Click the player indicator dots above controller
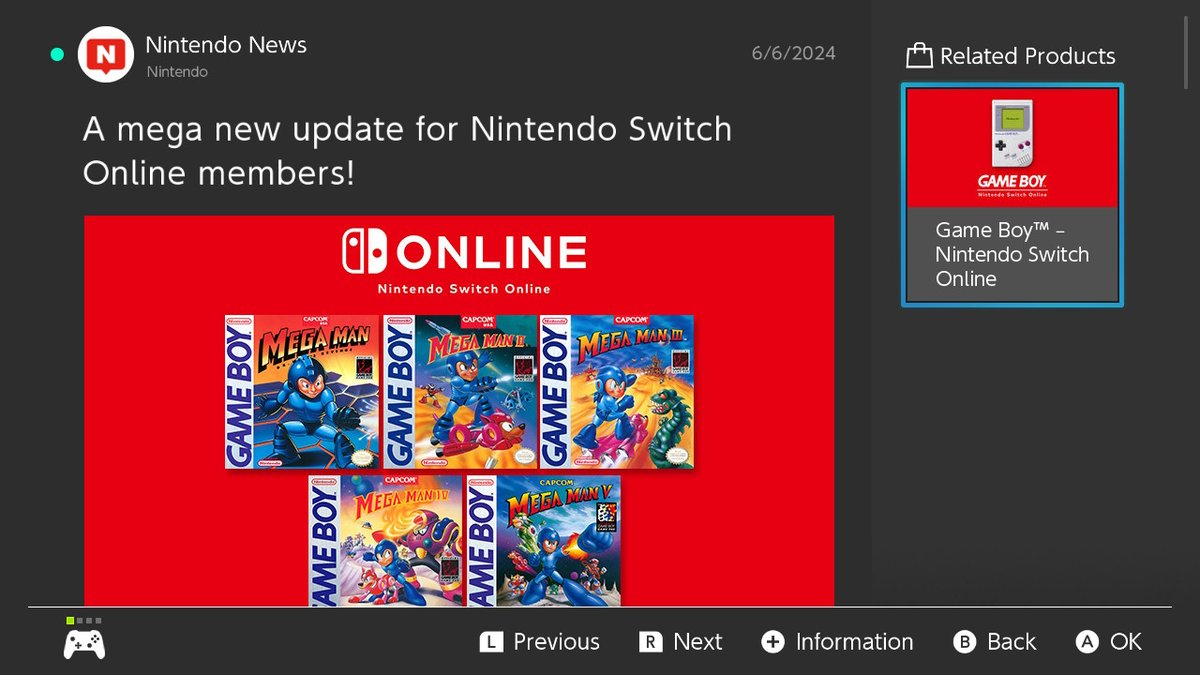 84,621
